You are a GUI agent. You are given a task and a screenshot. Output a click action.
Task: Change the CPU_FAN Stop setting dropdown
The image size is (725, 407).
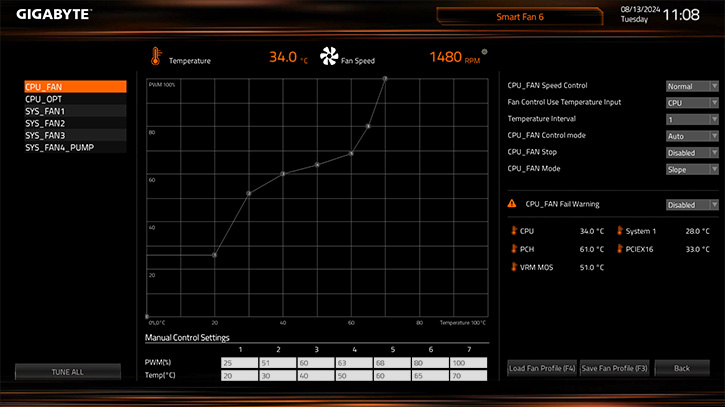click(692, 152)
